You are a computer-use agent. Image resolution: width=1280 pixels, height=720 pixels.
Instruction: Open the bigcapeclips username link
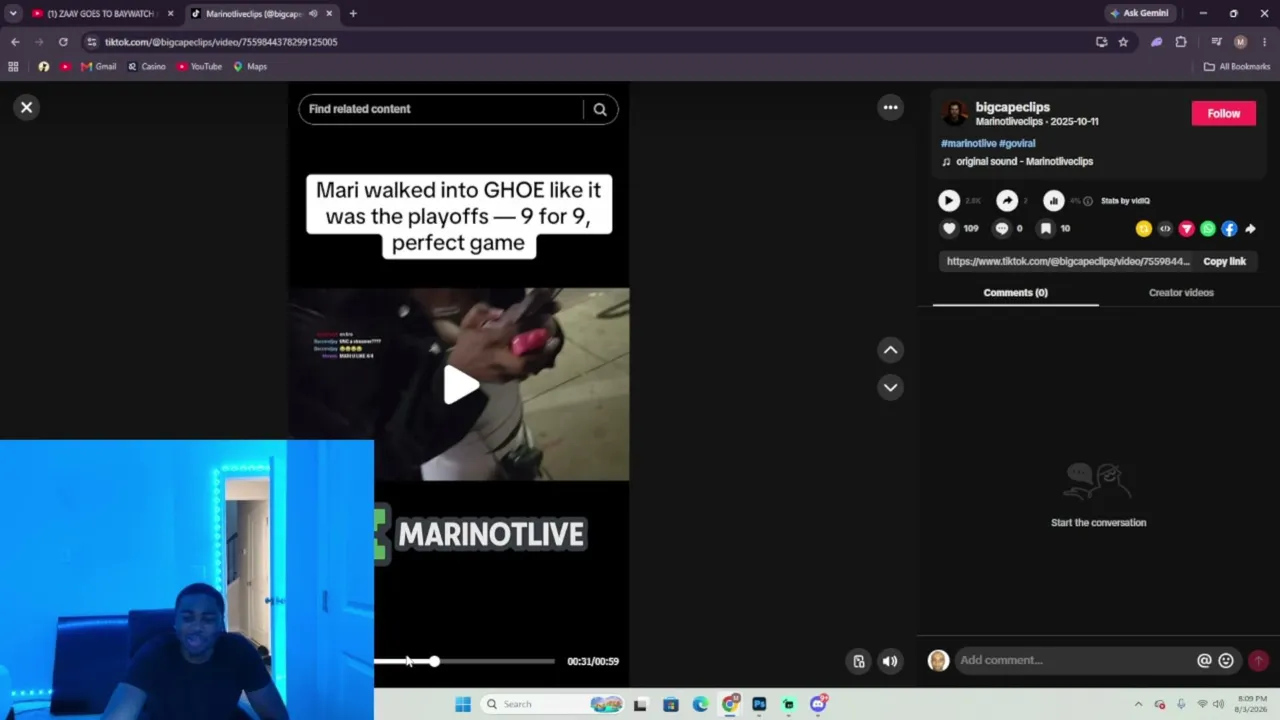1012,107
